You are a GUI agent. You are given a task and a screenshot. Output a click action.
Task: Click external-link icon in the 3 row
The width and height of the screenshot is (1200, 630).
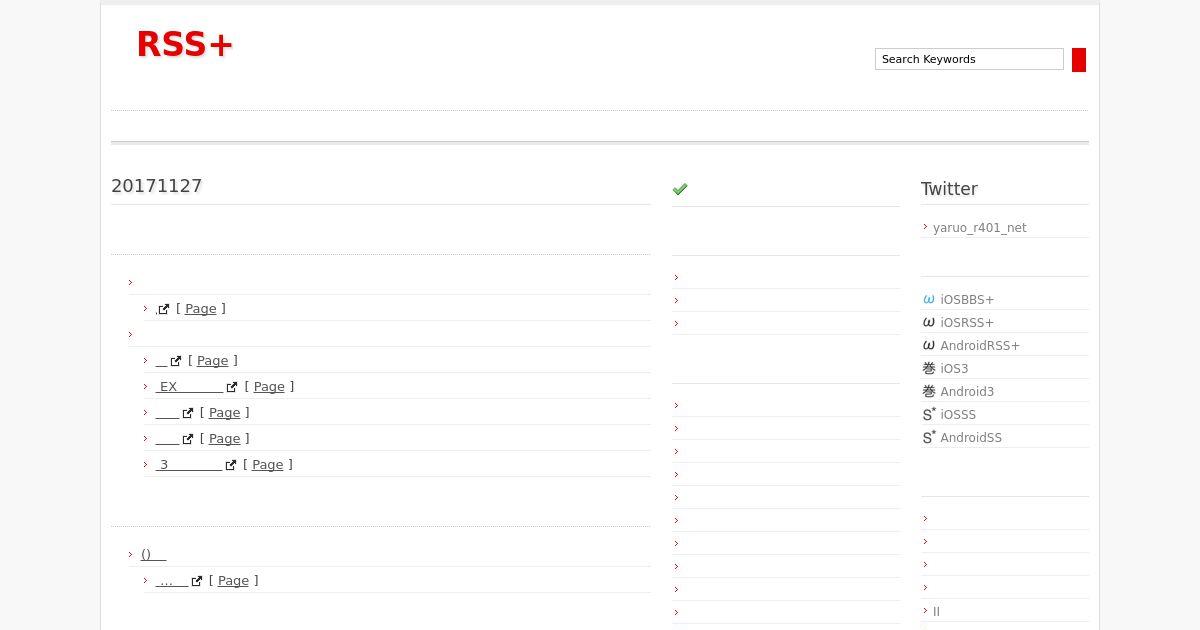(231, 465)
